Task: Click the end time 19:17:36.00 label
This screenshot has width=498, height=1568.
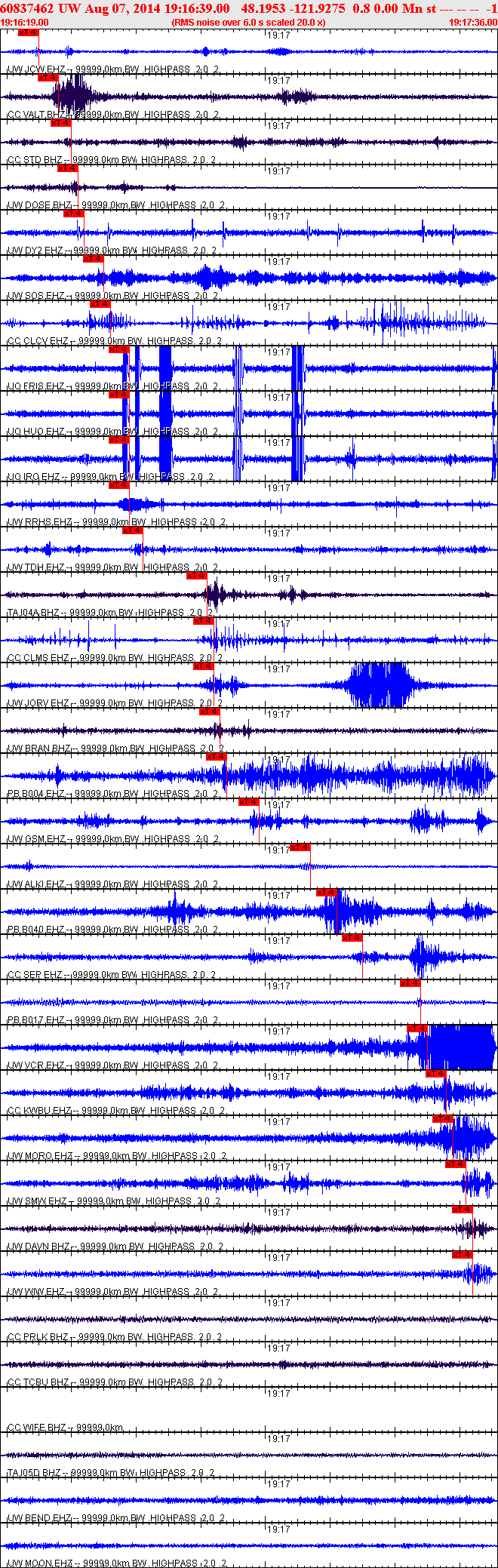Action: (x=473, y=23)
